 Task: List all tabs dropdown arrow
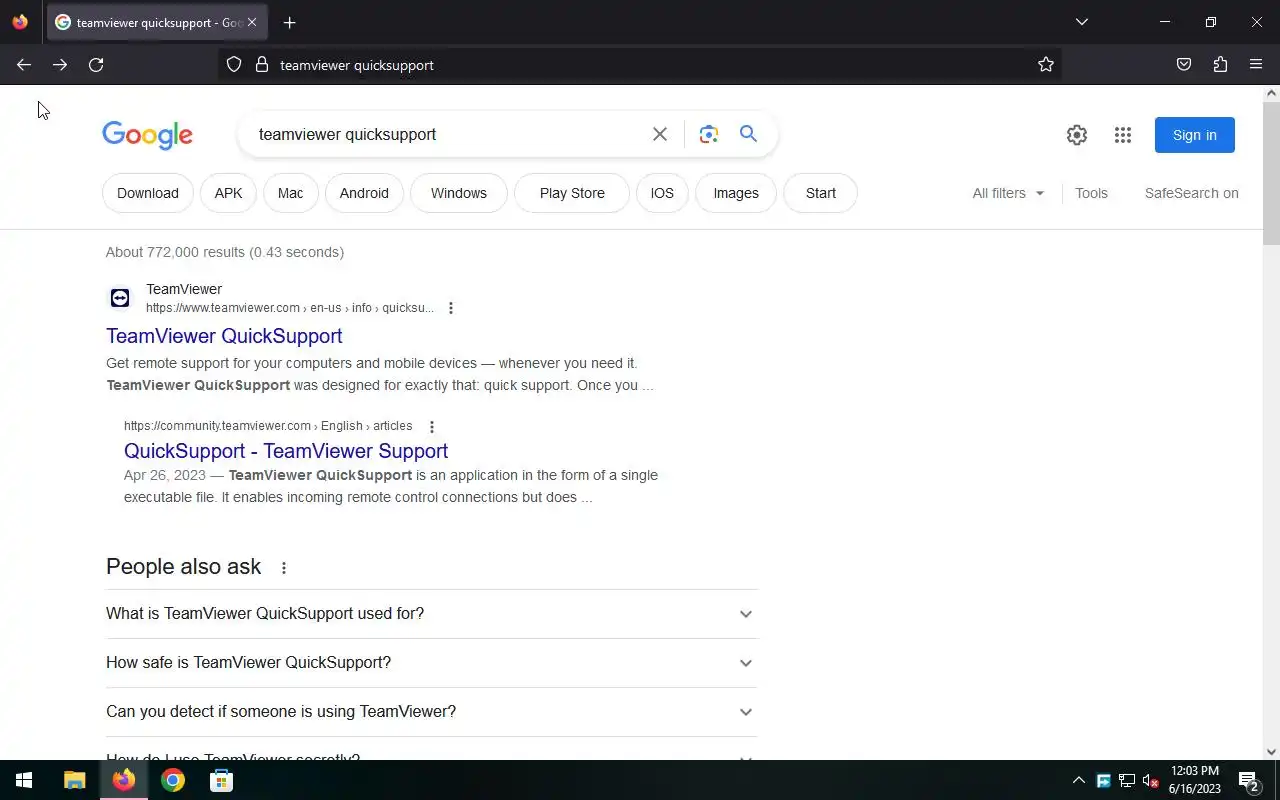[x=1082, y=22]
